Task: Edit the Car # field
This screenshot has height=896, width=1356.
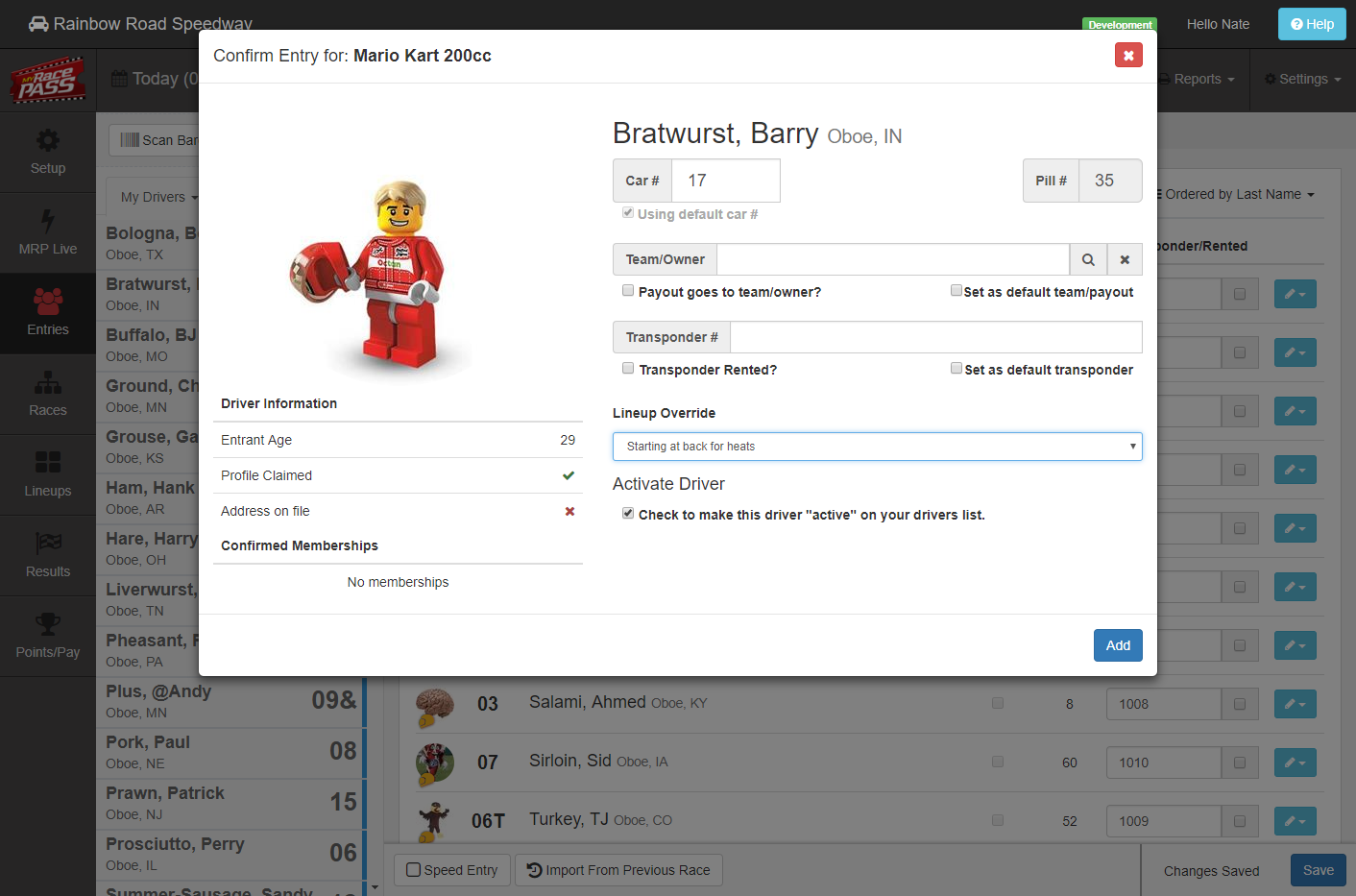Action: [x=726, y=181]
